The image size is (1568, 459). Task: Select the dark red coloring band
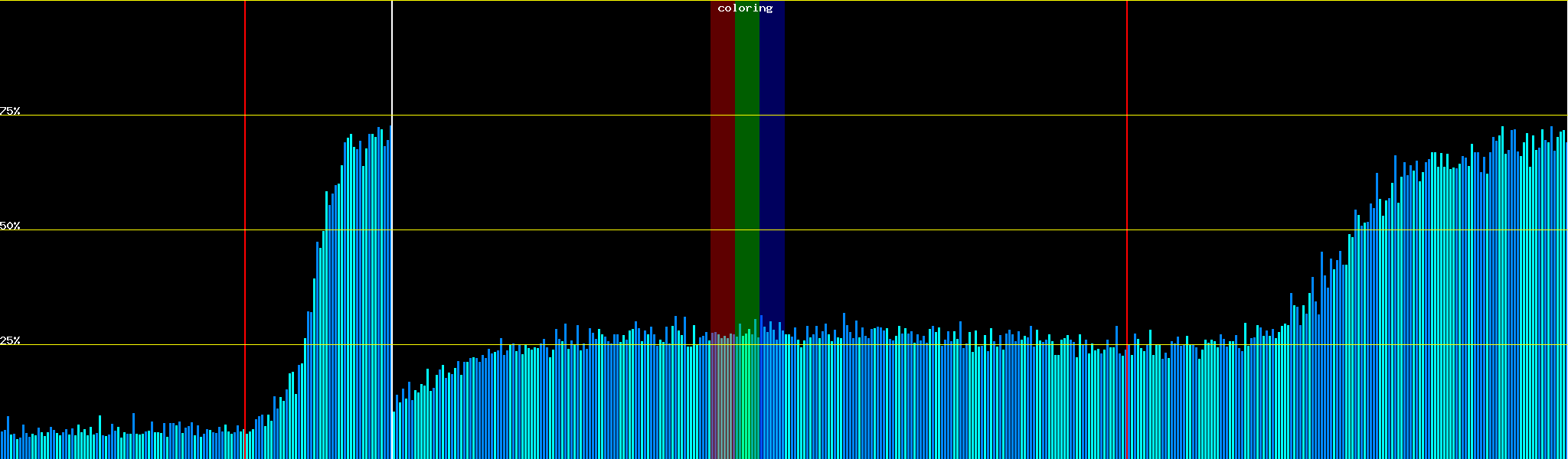click(x=722, y=153)
